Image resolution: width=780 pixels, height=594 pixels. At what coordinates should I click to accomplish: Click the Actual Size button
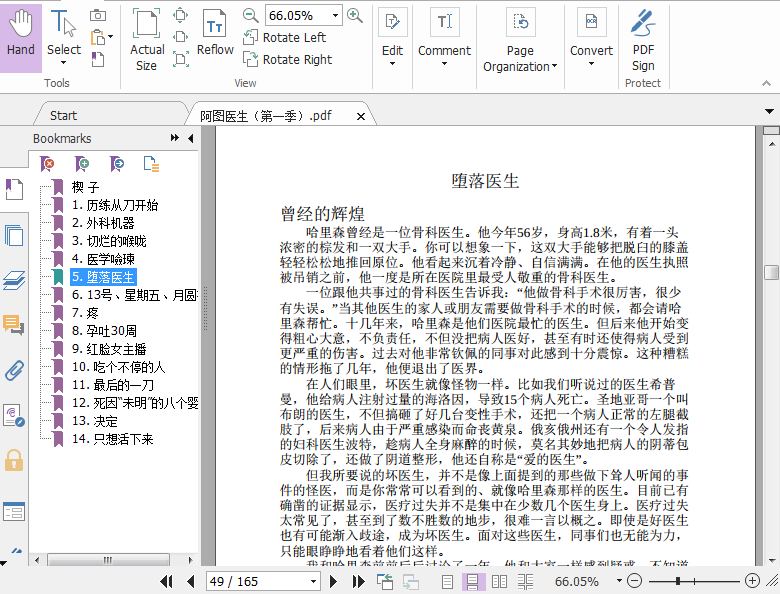coord(147,40)
